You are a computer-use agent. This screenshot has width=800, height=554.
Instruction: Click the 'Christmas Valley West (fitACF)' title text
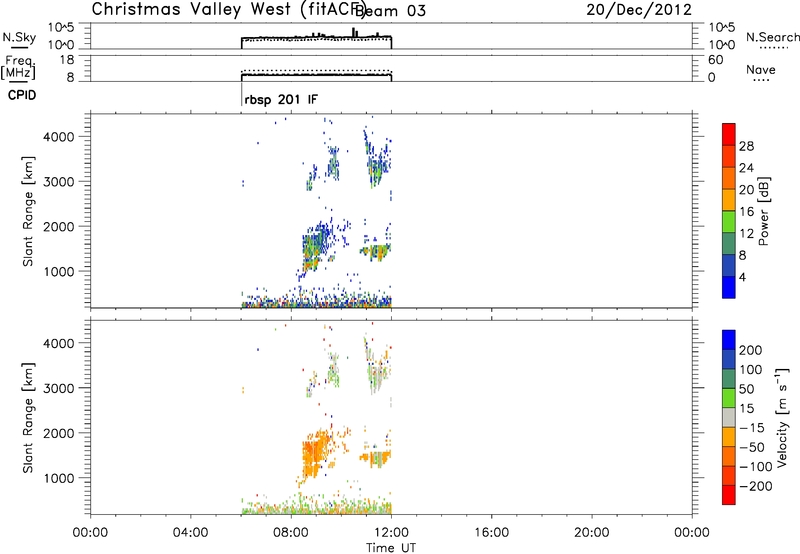[x=228, y=10]
